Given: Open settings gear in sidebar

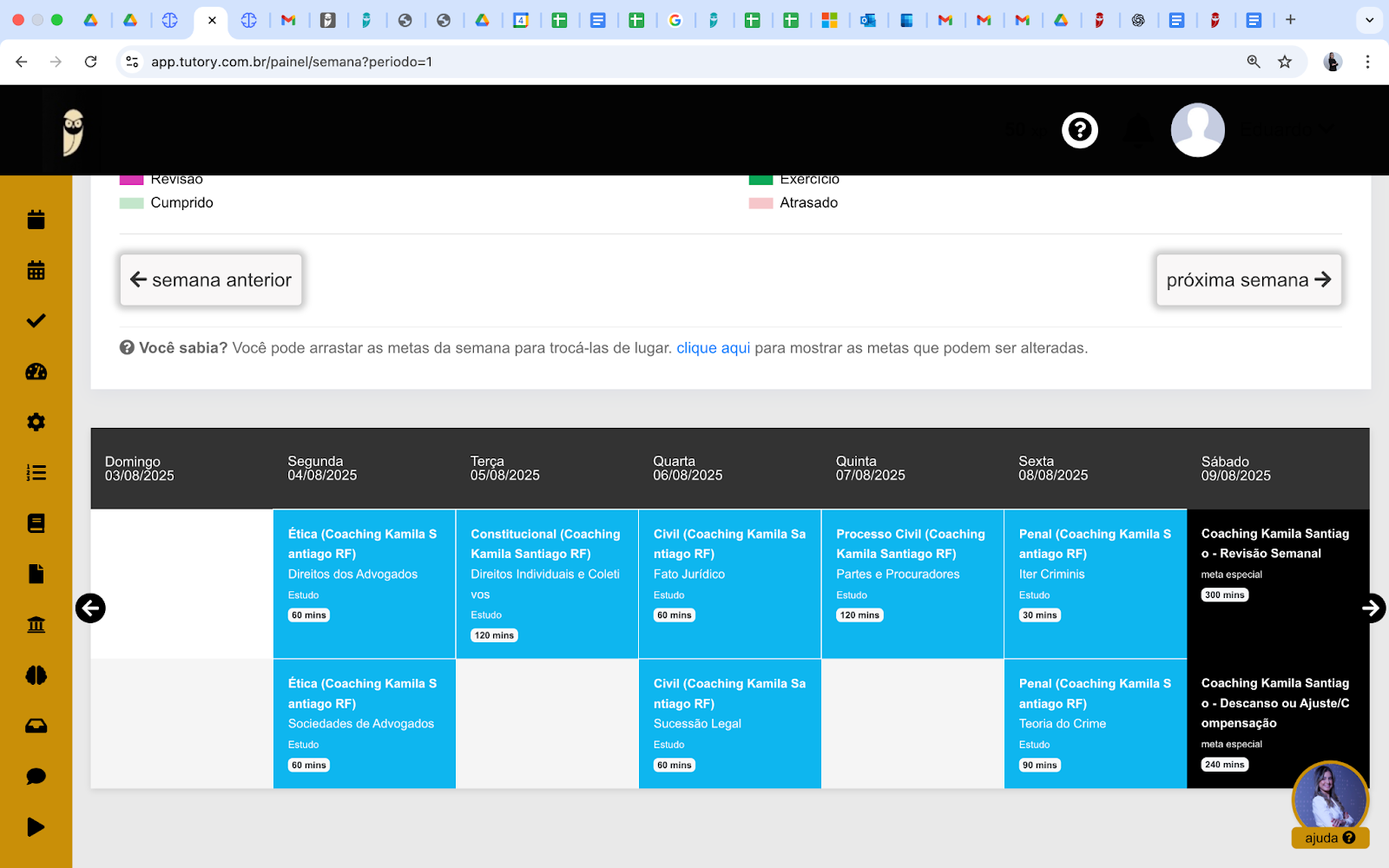Looking at the screenshot, I should coord(36,422).
